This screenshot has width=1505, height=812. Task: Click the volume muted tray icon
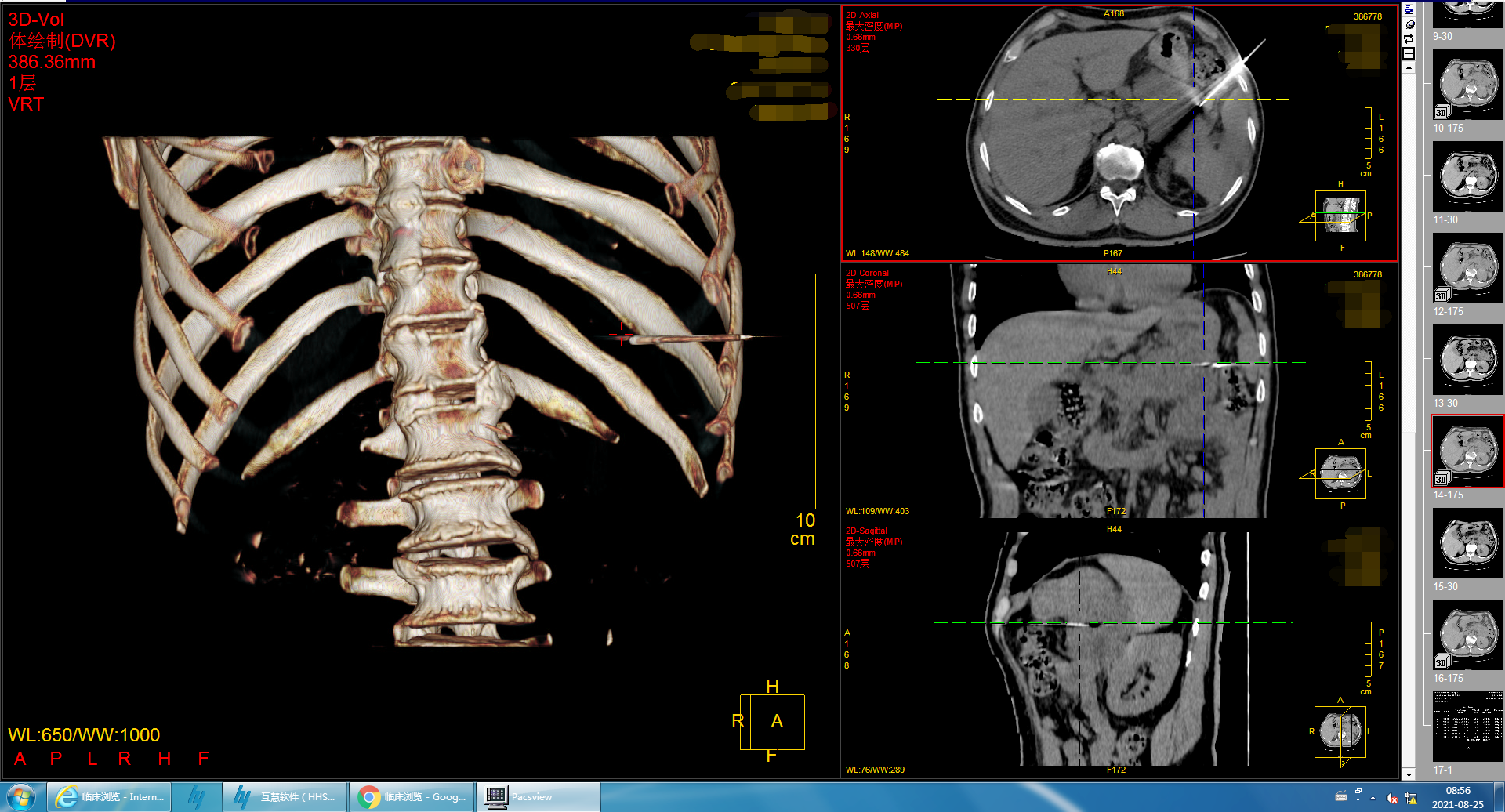coord(1392,798)
